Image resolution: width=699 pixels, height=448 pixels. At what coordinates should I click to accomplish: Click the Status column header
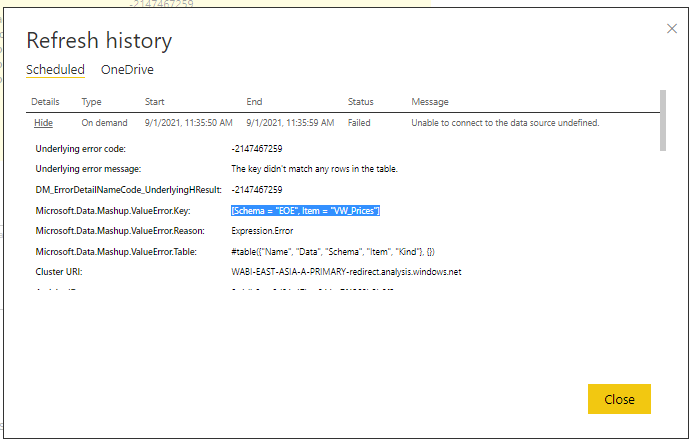(361, 102)
